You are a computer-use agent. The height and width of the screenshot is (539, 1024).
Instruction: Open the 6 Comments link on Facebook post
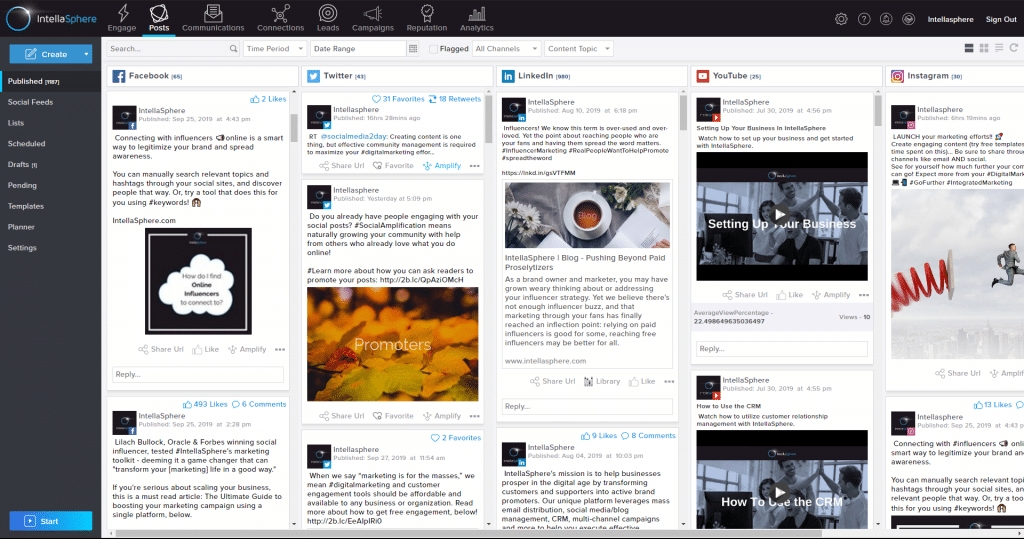(259, 404)
